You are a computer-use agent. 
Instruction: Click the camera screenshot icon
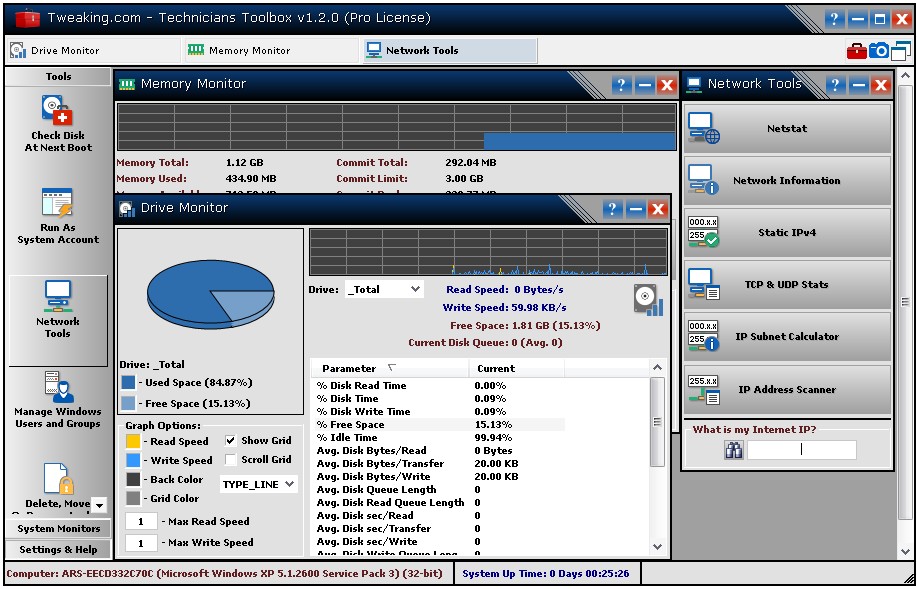(878, 51)
